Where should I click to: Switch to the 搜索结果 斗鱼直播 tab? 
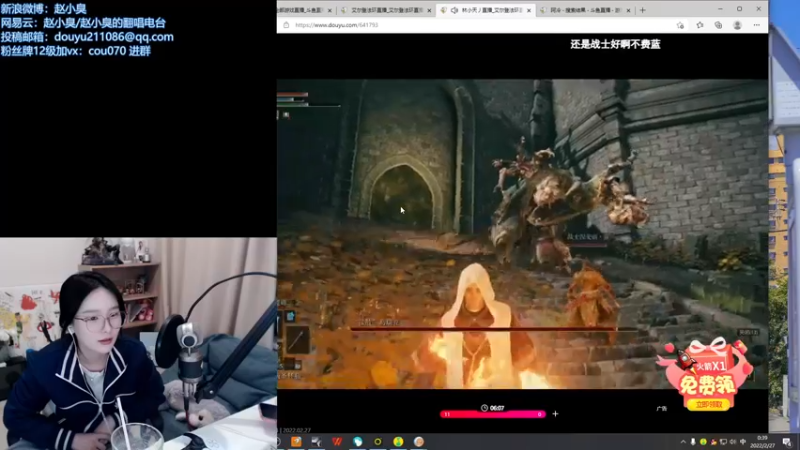click(585, 10)
